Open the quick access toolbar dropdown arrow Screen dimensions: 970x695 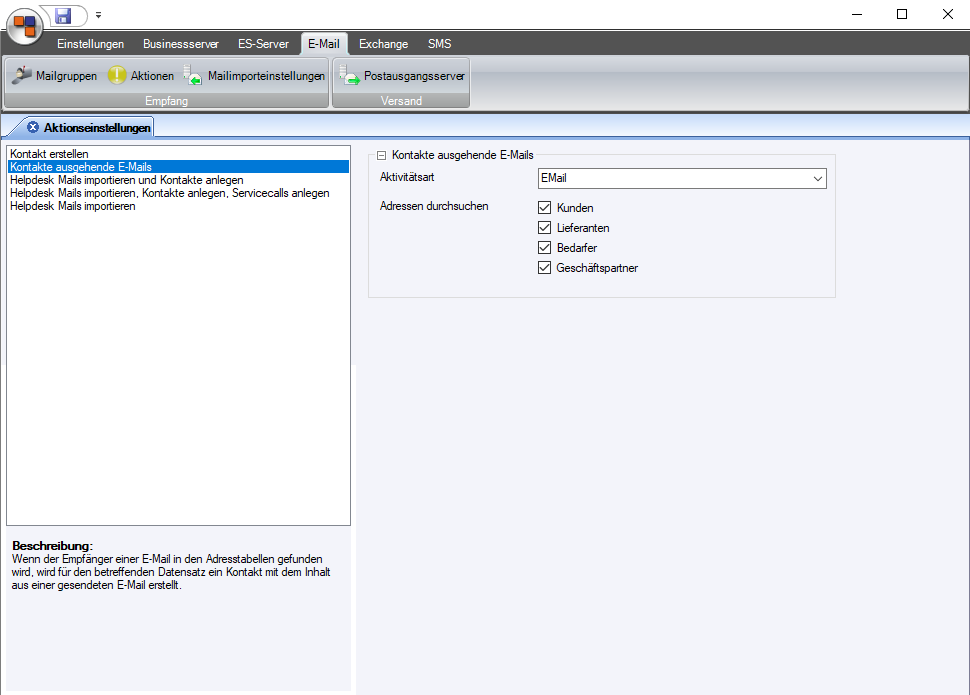(98, 16)
